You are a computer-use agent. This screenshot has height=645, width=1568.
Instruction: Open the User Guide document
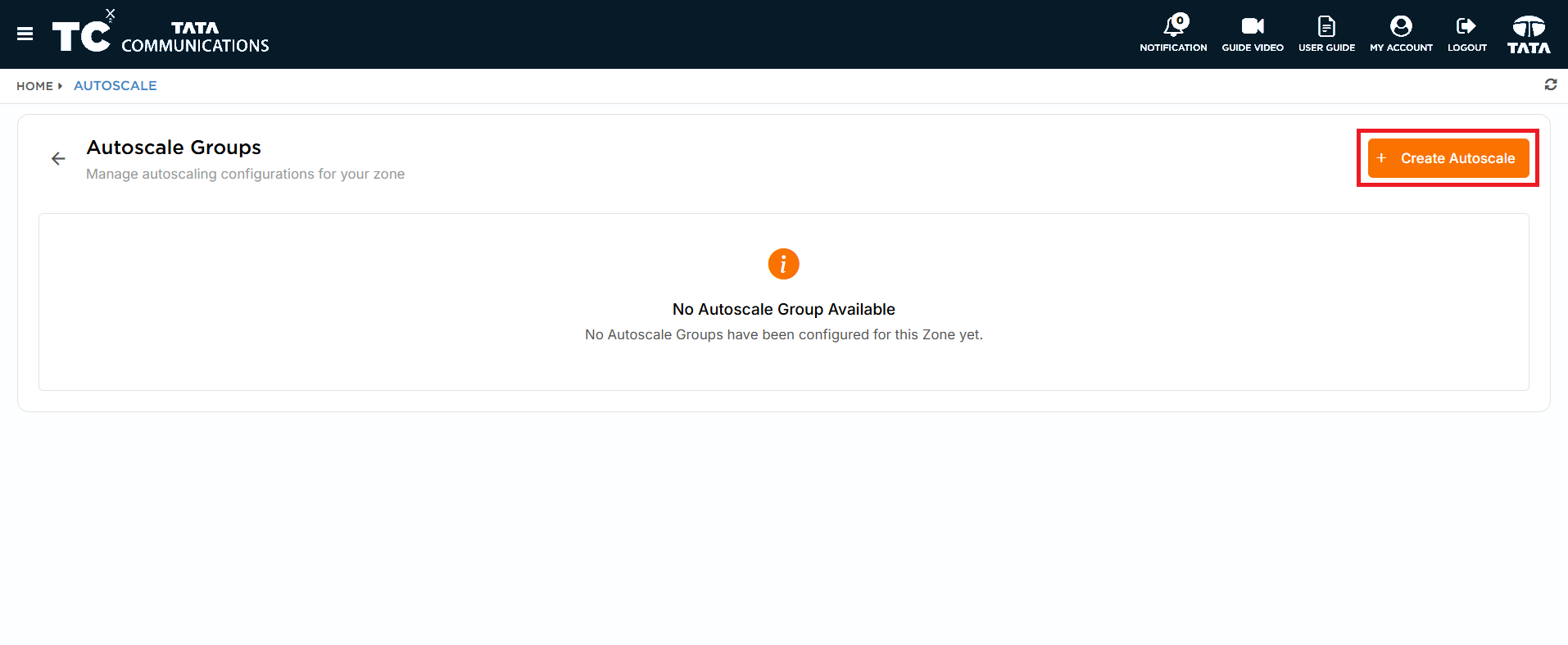(1326, 34)
